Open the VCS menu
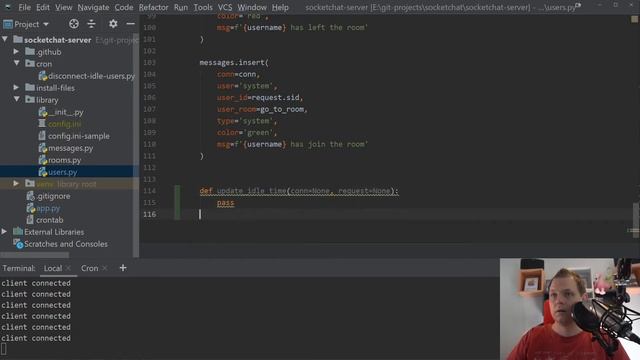Screen dimensions: 640x360 click(225, 7)
